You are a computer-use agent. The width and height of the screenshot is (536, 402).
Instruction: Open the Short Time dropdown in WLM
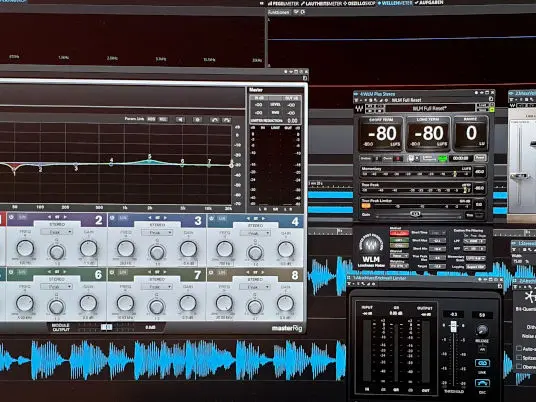coord(438,232)
